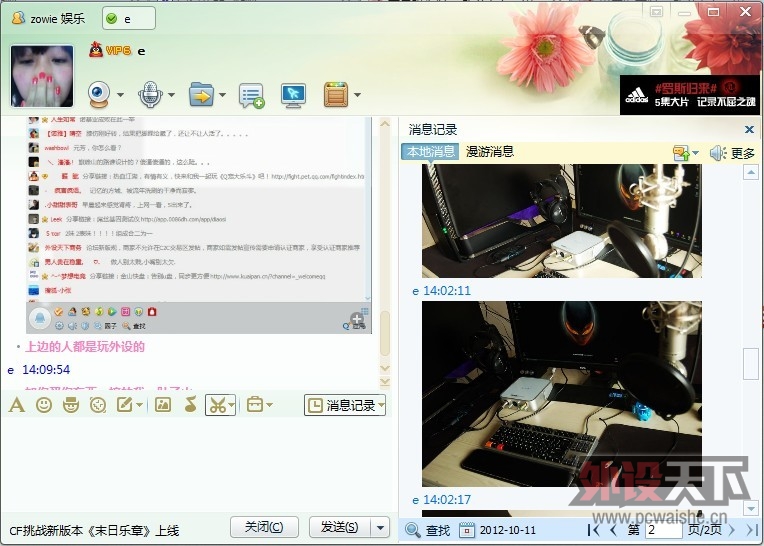Screen dimensions: 764x546
Task: Open send options dropdown next to 发送
Action: 380,527
